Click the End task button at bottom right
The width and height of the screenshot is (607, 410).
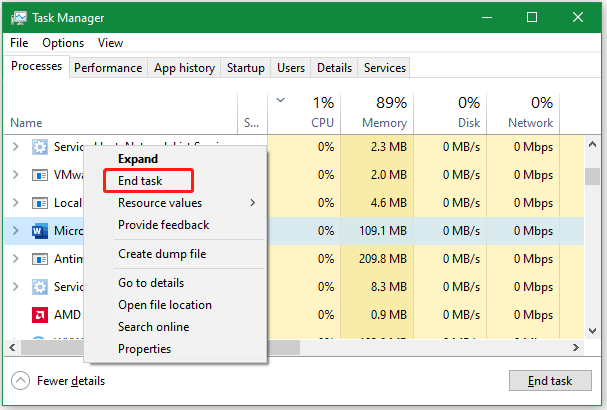coord(550,381)
